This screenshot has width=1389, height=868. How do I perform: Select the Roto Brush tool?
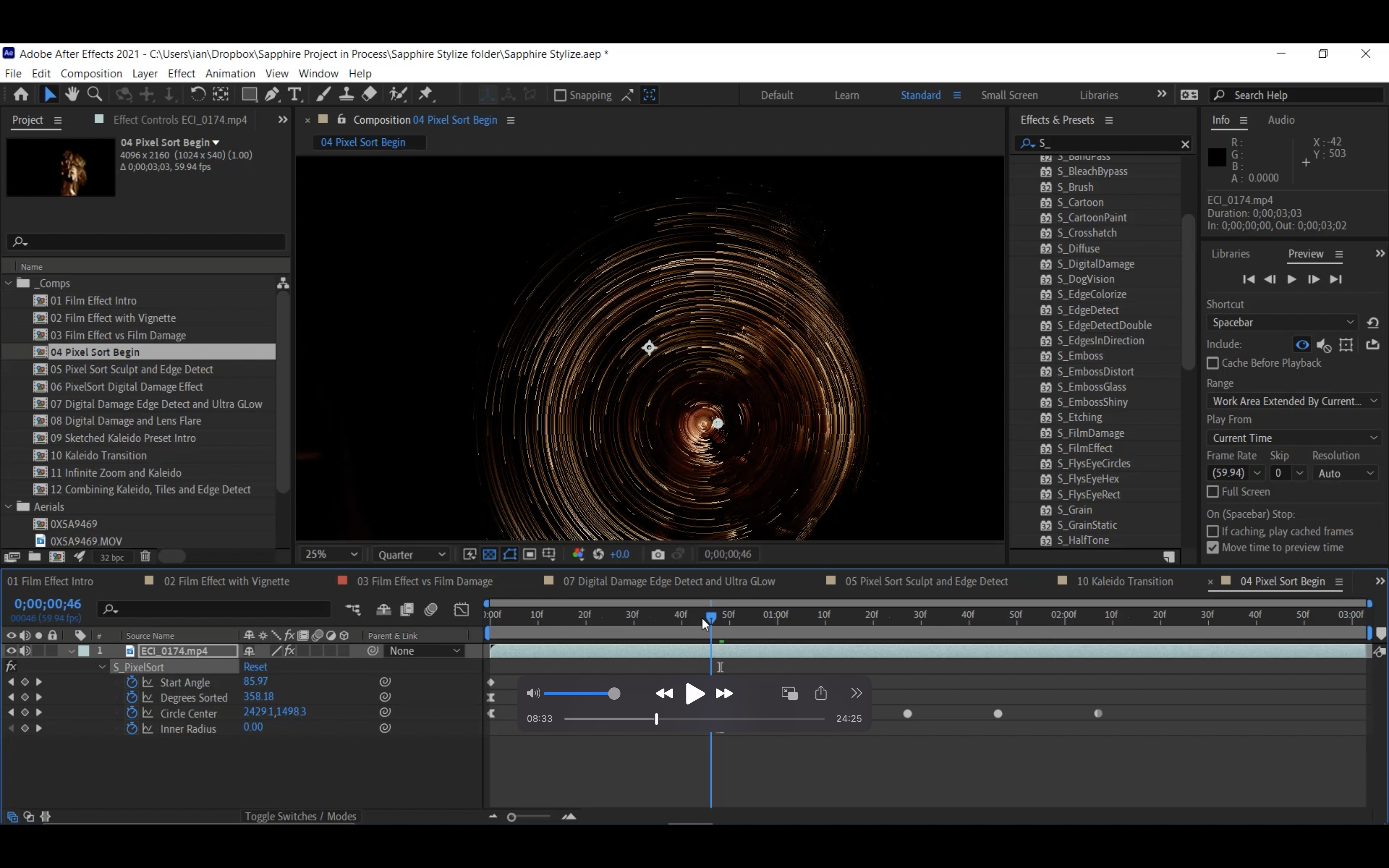(398, 95)
